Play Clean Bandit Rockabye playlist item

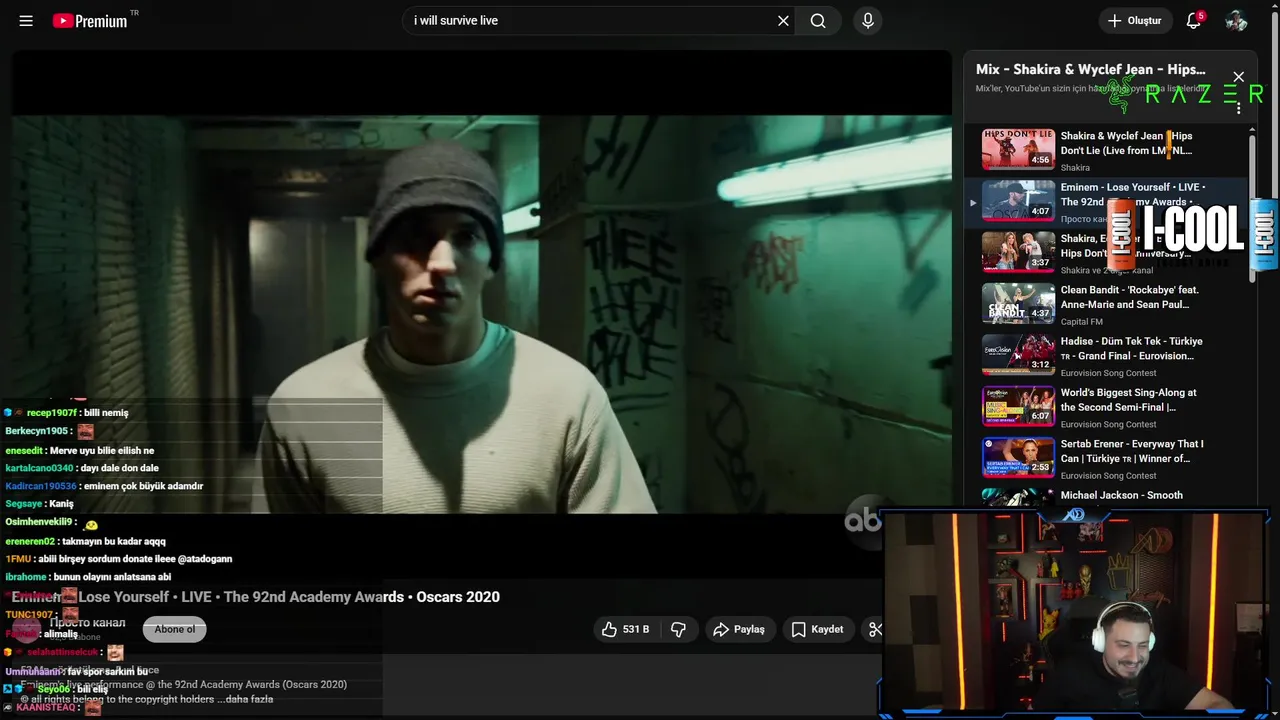pos(1105,304)
